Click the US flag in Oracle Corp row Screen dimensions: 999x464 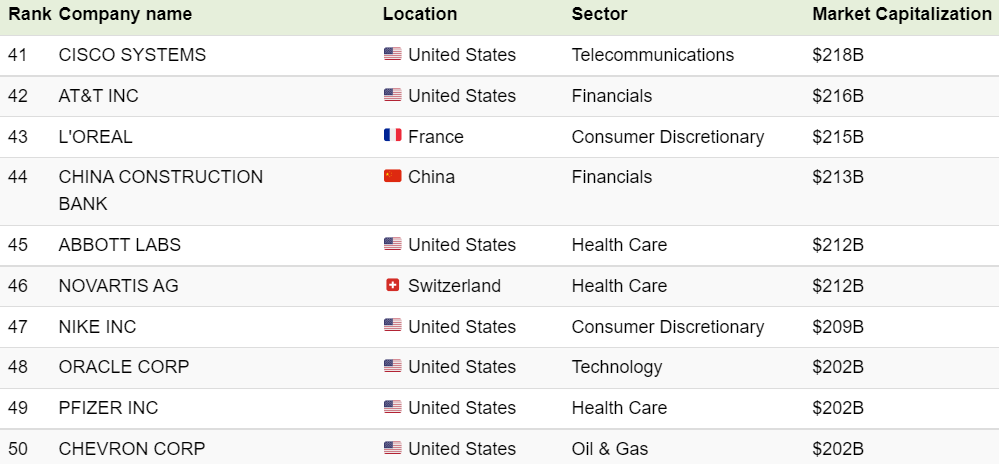pos(392,366)
